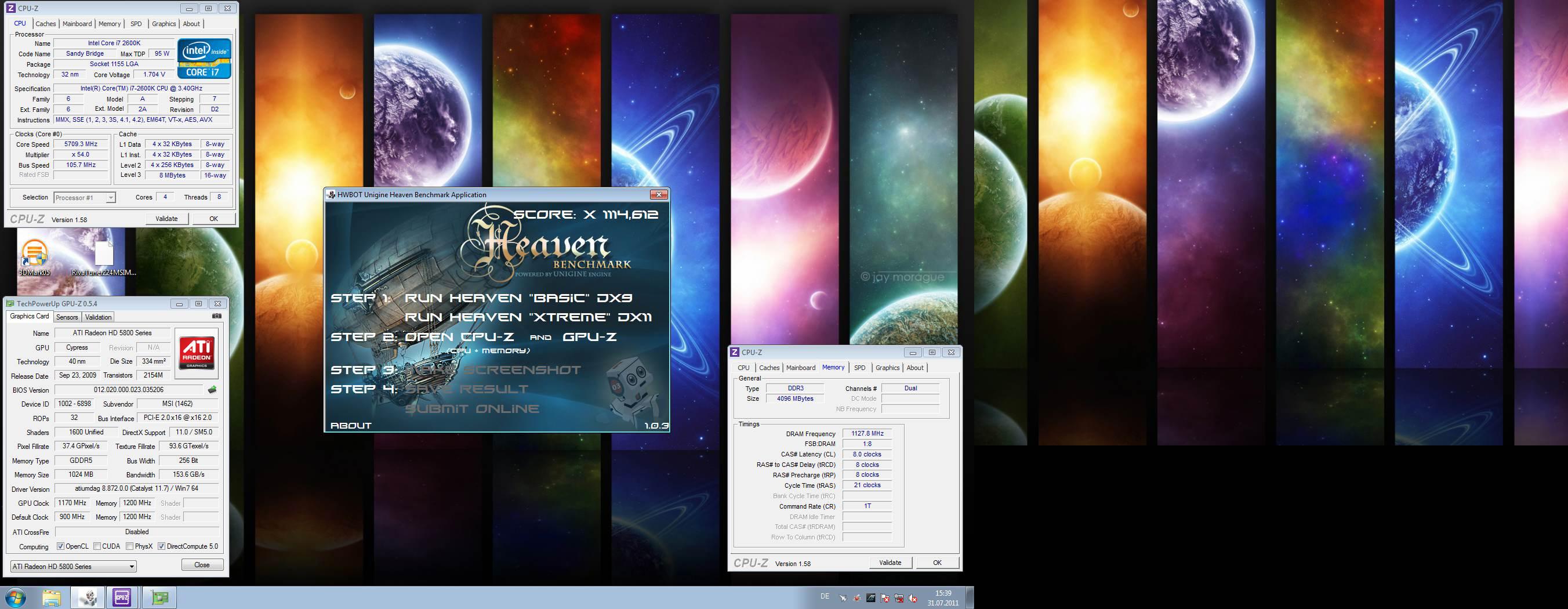Click Take Screenshot in Heaven step 3
1568x609 pixels.
tap(492, 369)
